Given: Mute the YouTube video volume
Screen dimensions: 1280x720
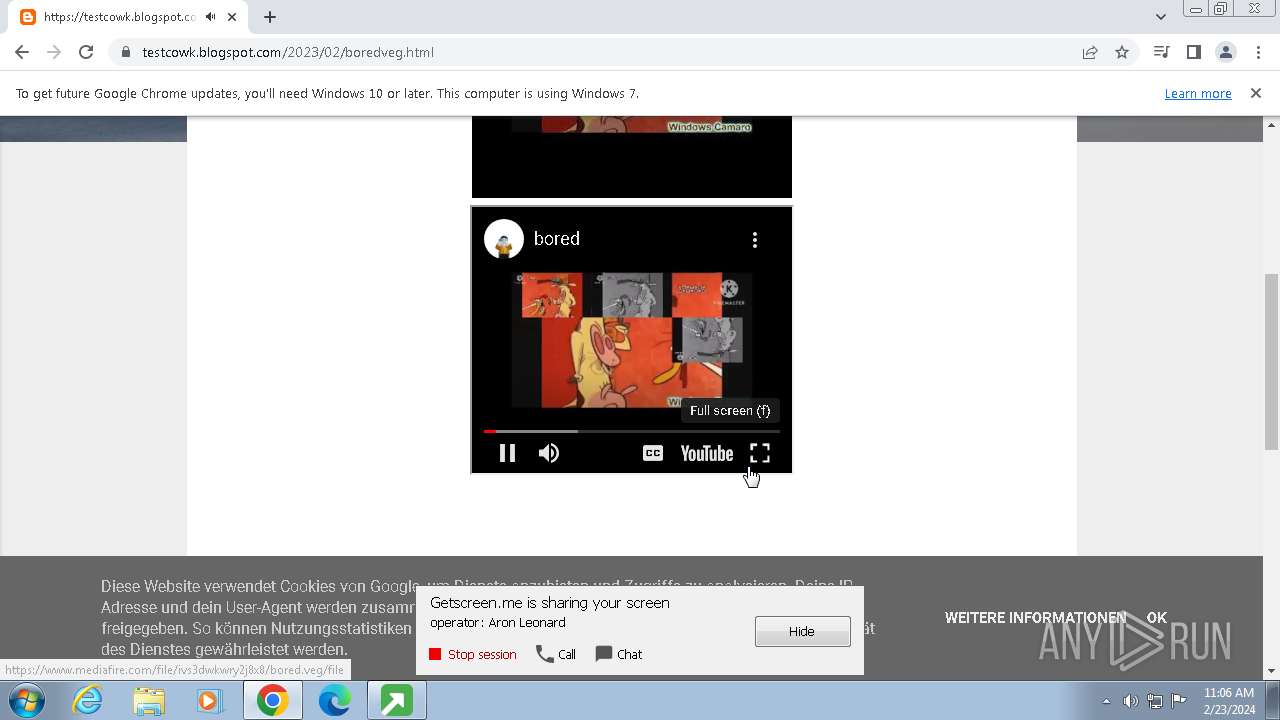Looking at the screenshot, I should pyautogui.click(x=549, y=453).
